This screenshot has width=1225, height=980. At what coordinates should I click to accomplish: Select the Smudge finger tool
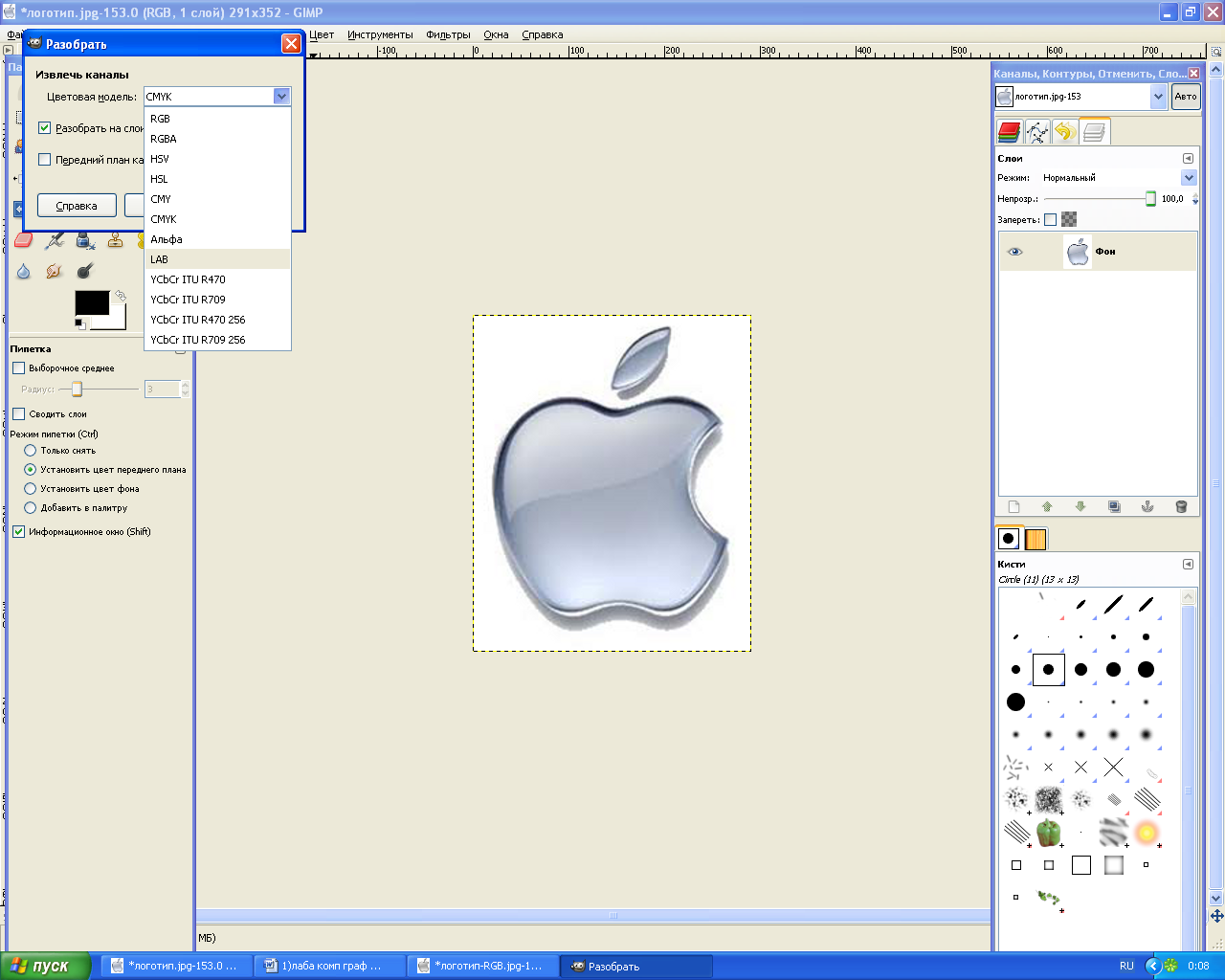click(x=55, y=271)
